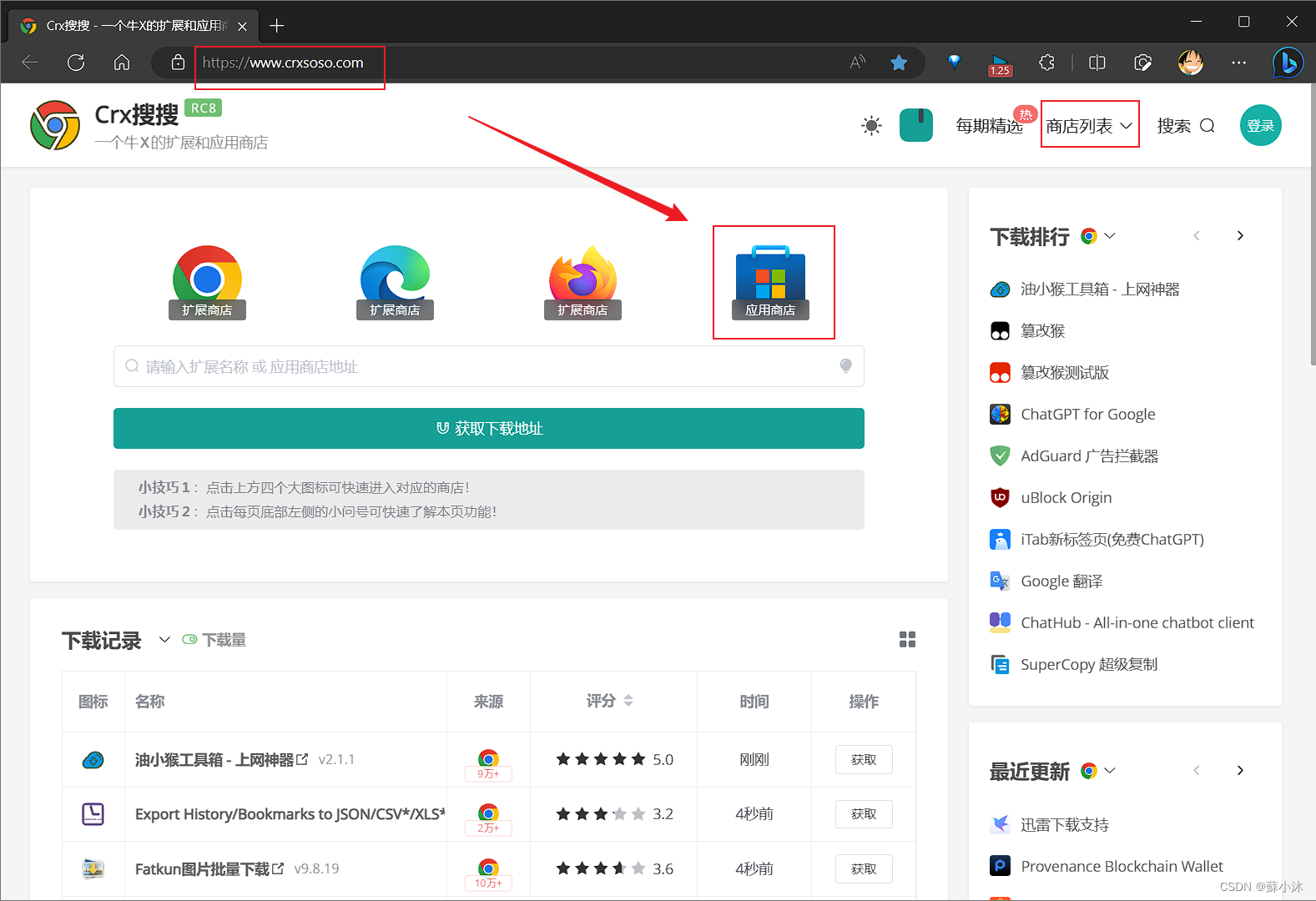Image resolution: width=1316 pixels, height=901 pixels.
Task: Switch to grid view icon
Action: click(x=908, y=640)
